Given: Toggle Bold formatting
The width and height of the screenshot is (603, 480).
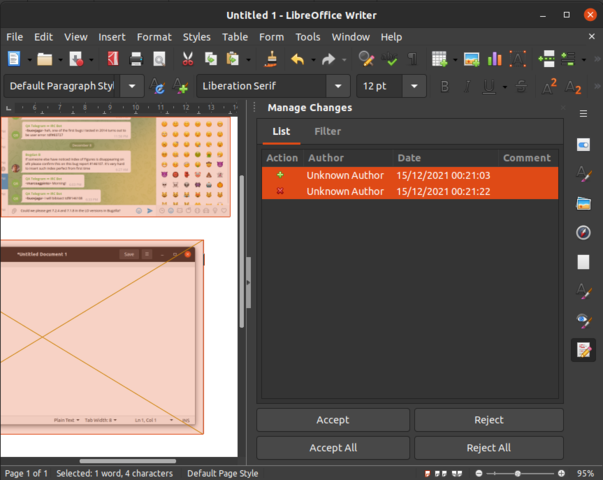Looking at the screenshot, I should pos(445,87).
